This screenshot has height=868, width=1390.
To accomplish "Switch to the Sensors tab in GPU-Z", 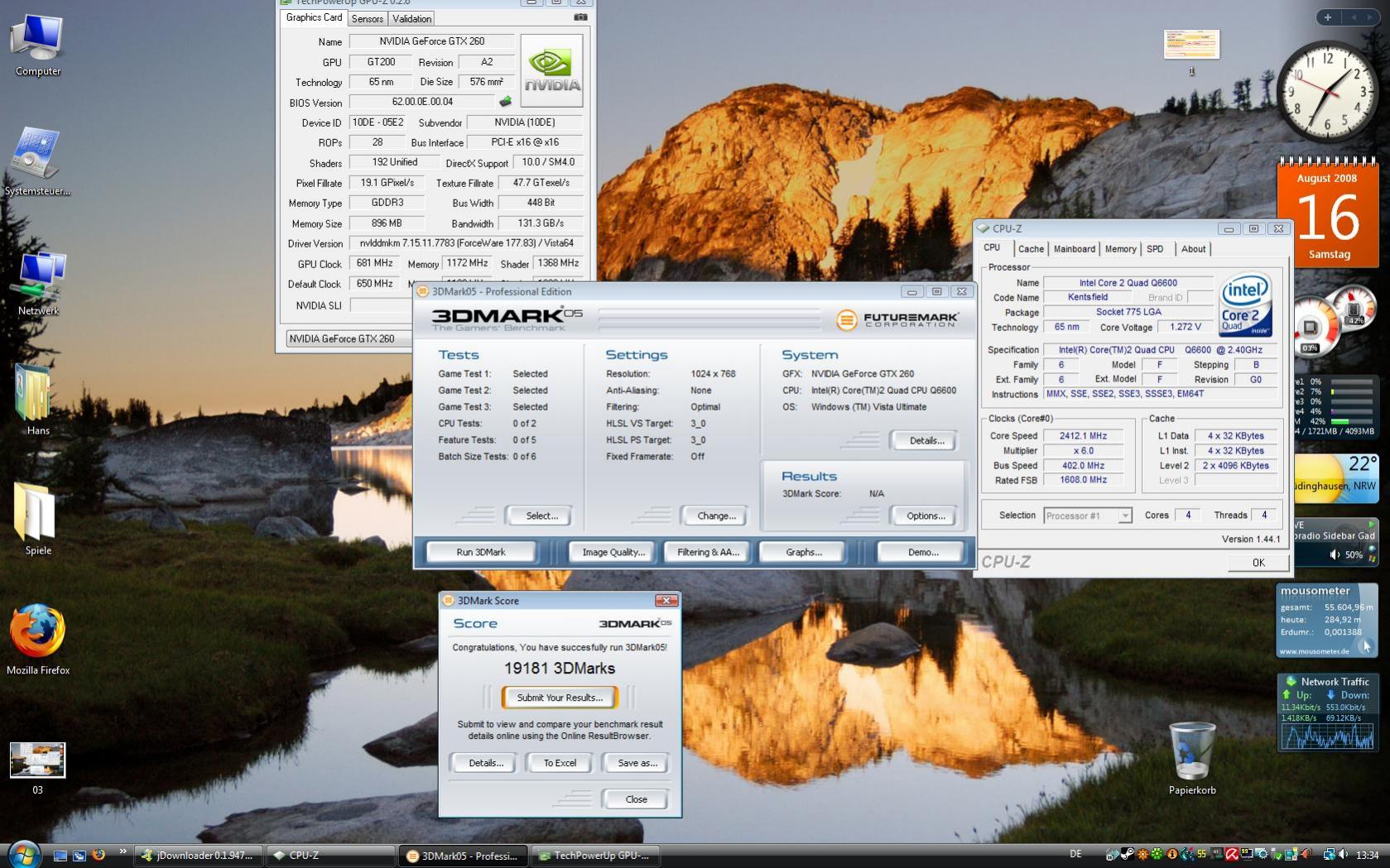I will (367, 18).
